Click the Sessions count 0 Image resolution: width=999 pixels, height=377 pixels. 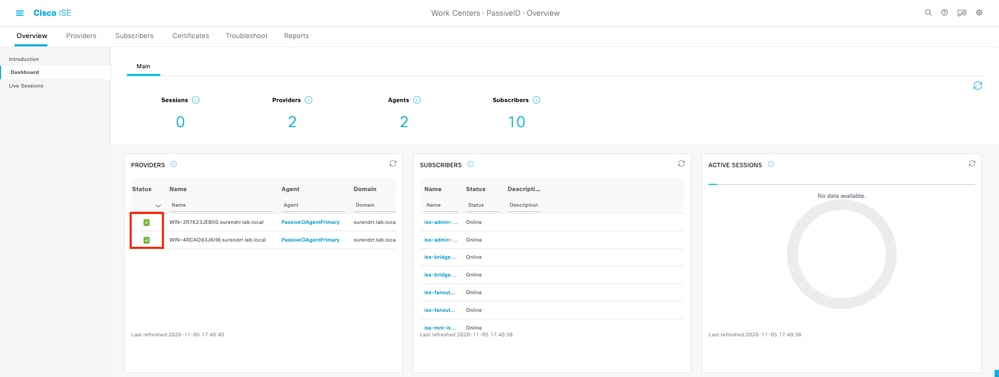pos(180,122)
